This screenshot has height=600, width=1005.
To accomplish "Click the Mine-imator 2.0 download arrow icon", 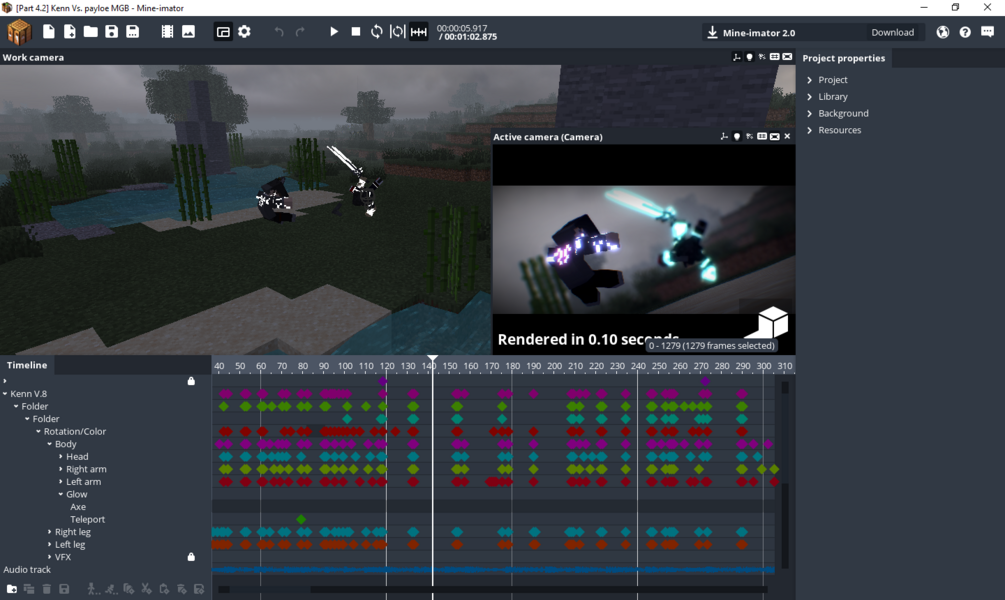I will pyautogui.click(x=712, y=32).
